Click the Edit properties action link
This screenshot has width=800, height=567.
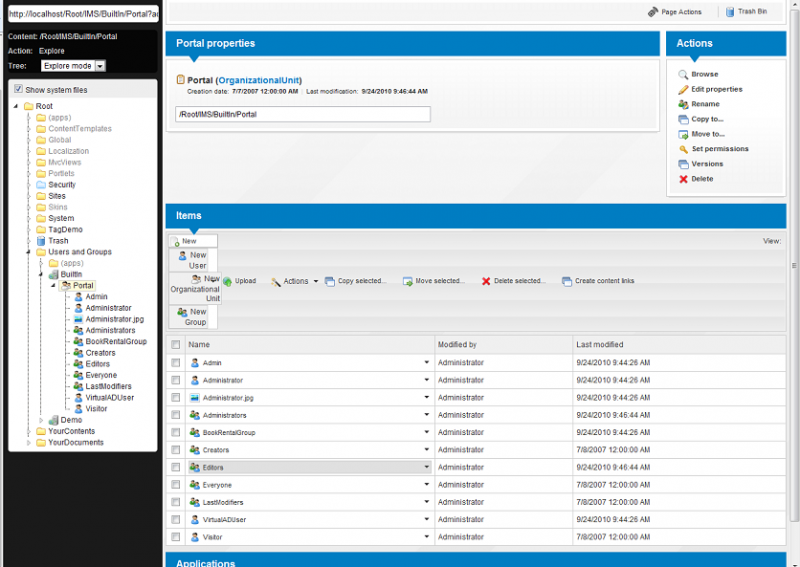(717, 89)
